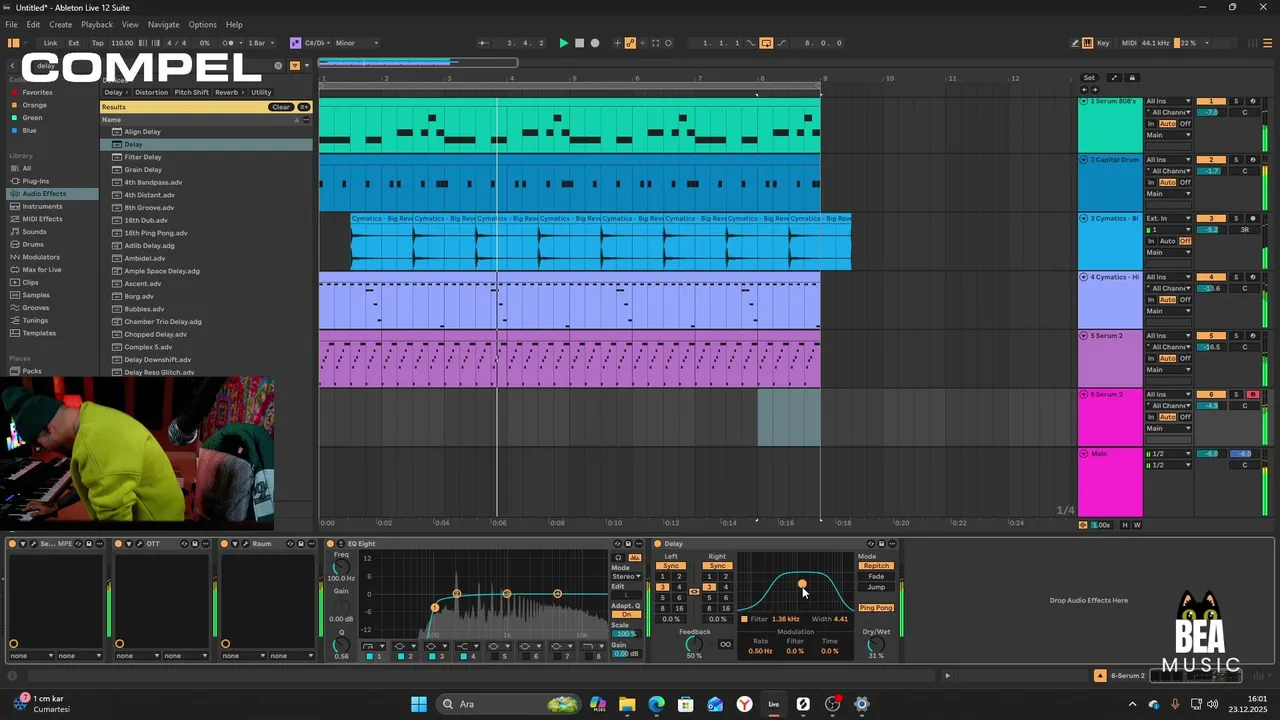Open Microsoft Edge from the taskbar
Image resolution: width=1280 pixels, height=720 pixels.
click(656, 704)
